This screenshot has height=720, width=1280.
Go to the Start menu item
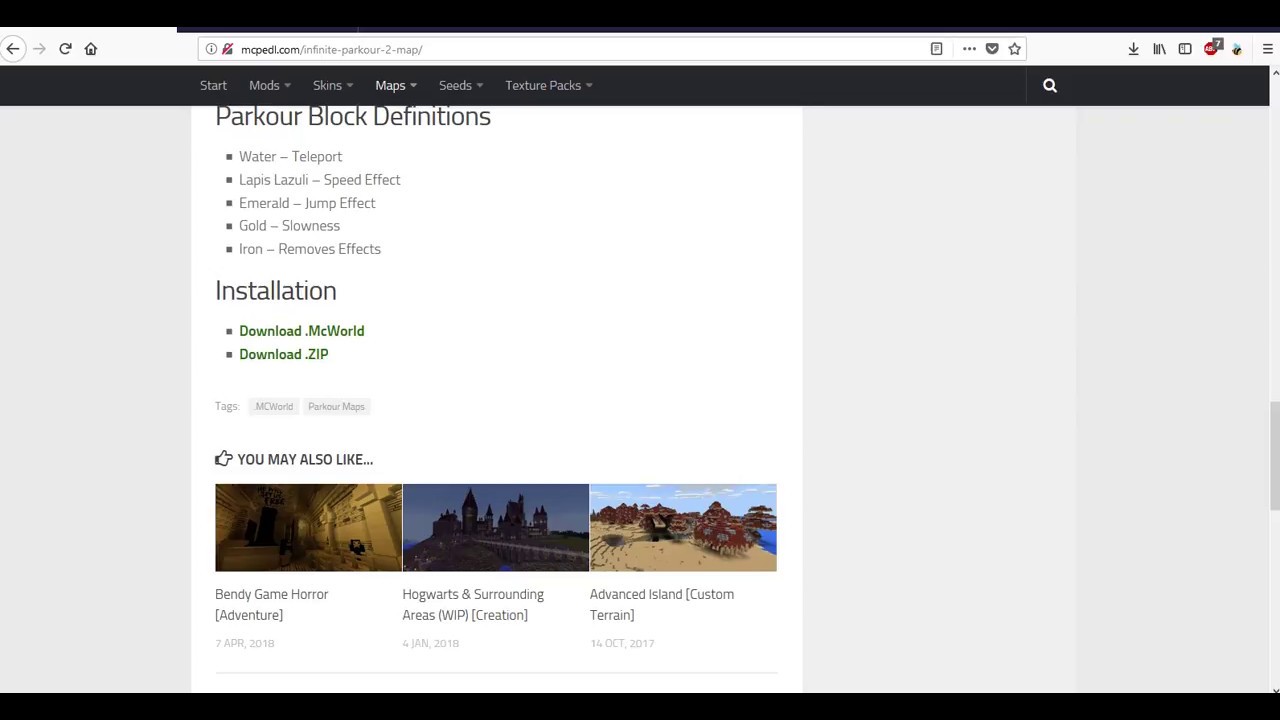213,86
